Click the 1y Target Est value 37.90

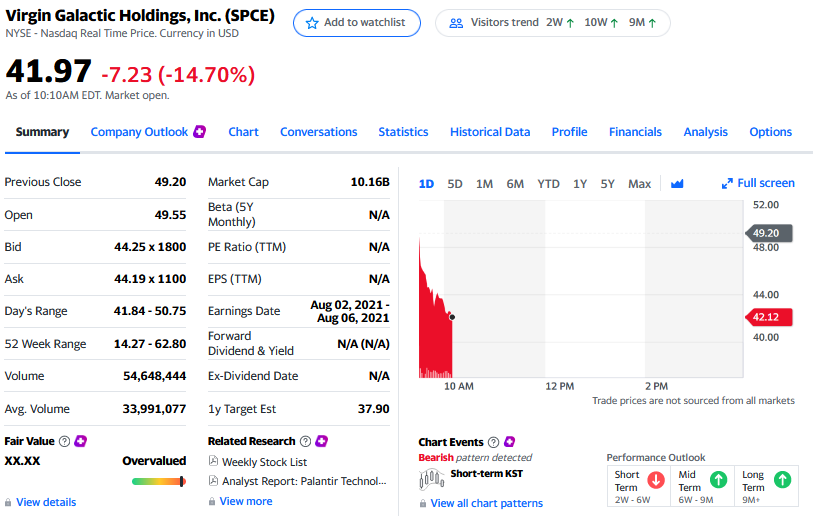pyautogui.click(x=373, y=409)
